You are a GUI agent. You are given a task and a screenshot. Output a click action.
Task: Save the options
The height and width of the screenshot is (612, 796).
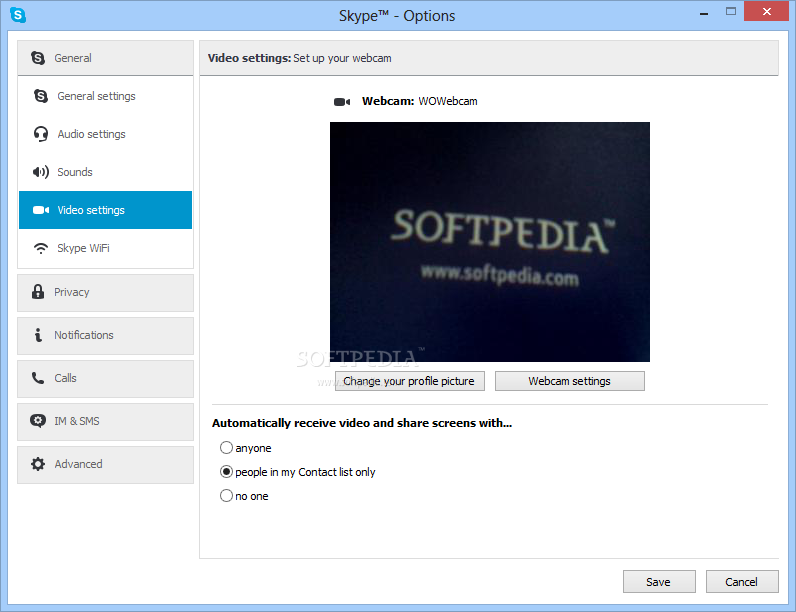[659, 582]
